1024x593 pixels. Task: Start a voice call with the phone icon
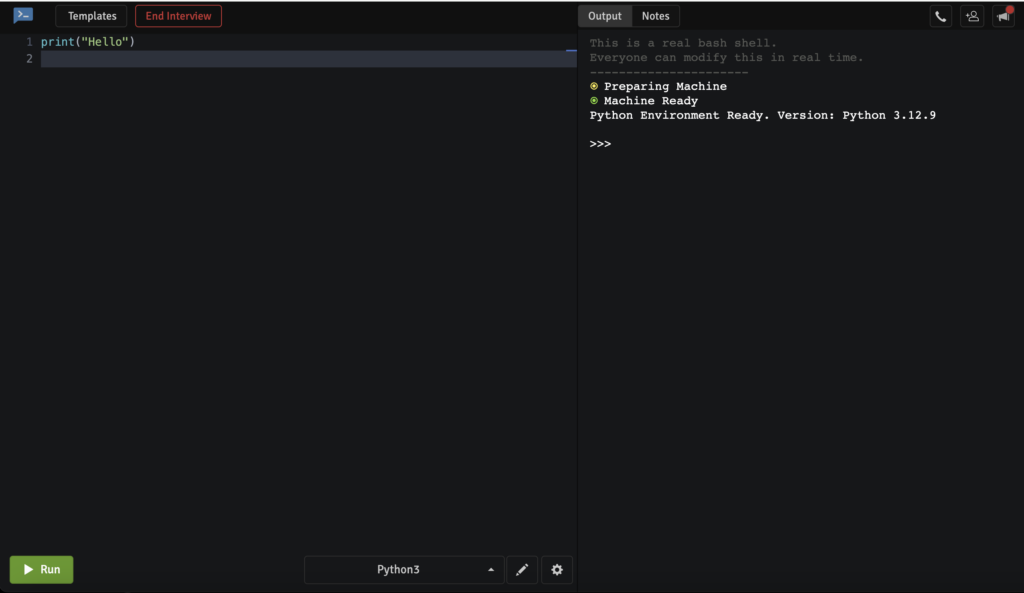click(940, 15)
